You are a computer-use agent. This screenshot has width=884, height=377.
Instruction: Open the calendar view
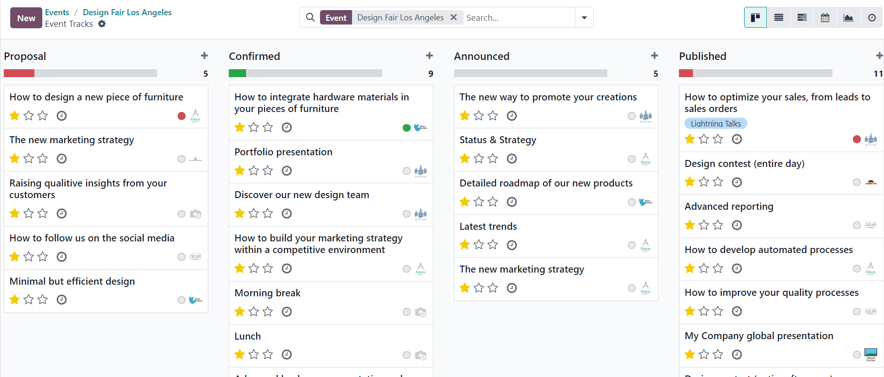[825, 17]
